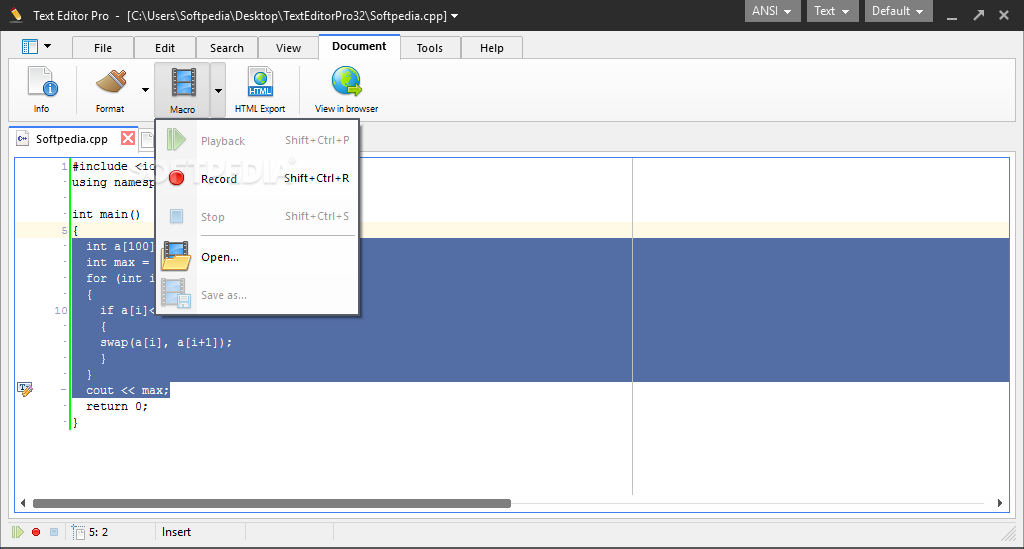Open the Tools tab
This screenshot has height=549, width=1024.
coord(430,48)
